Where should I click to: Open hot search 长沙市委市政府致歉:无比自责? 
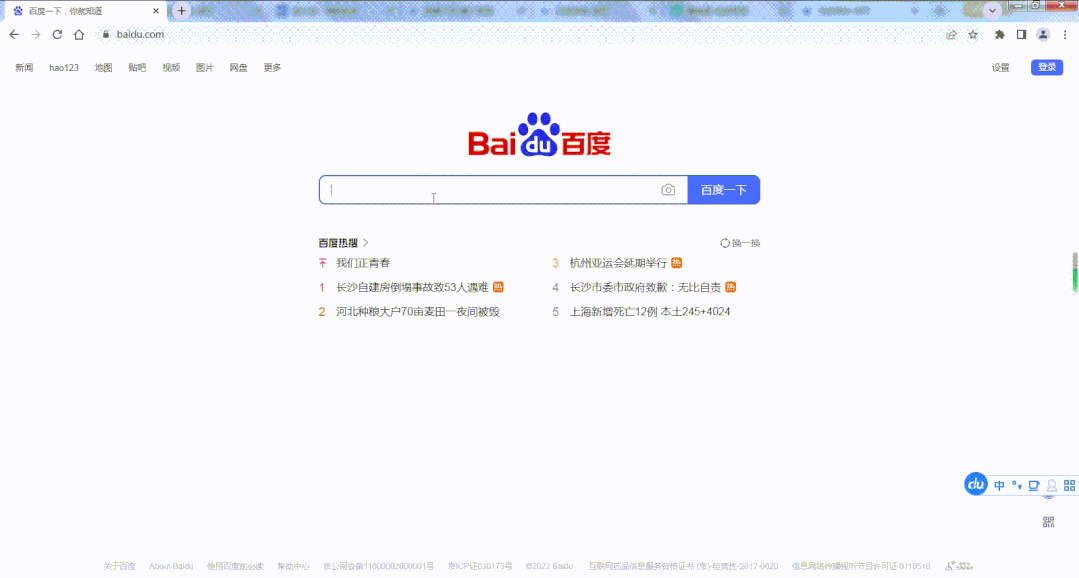(645, 287)
